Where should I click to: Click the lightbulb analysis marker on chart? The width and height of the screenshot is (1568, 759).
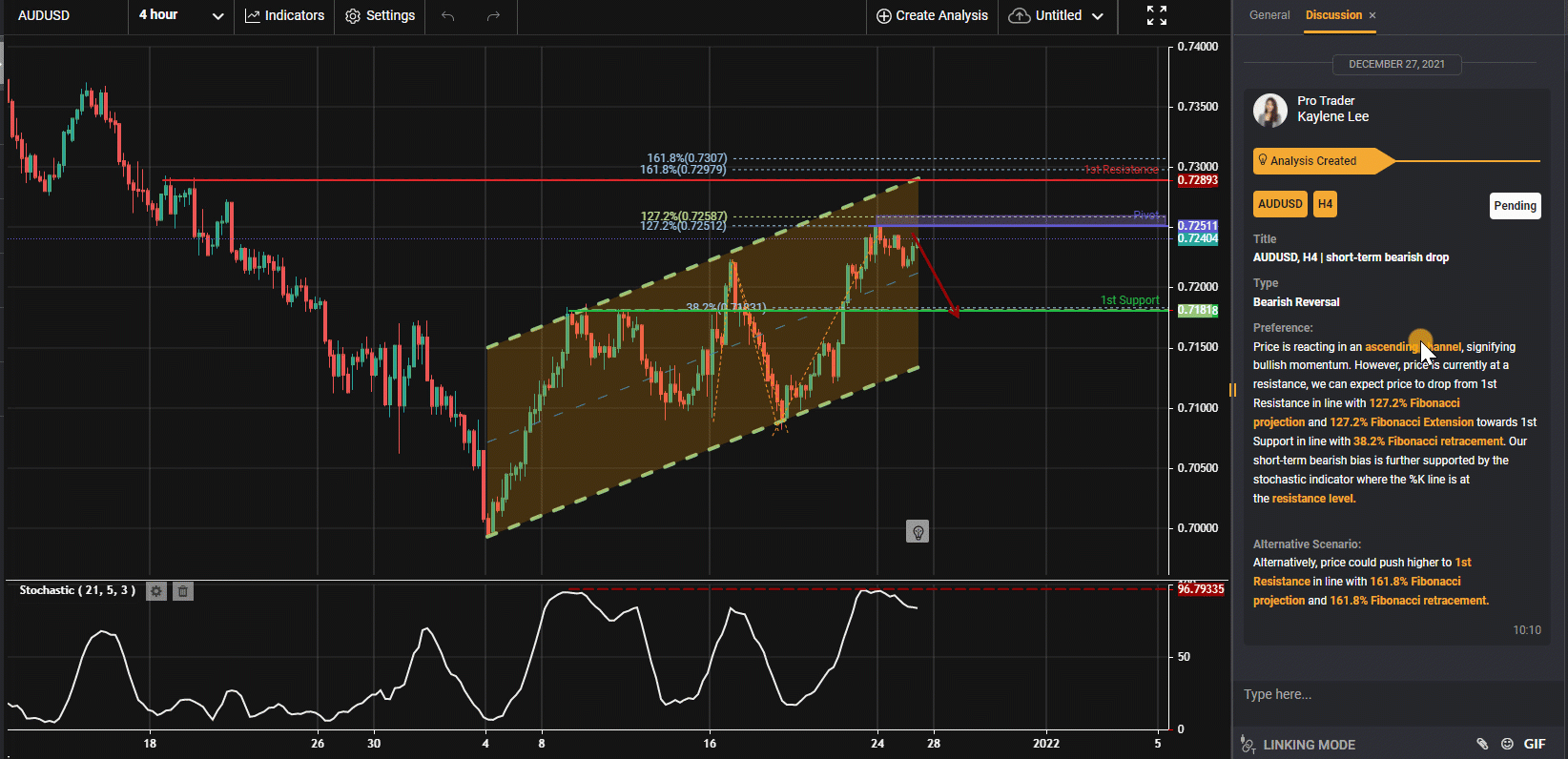pyautogui.click(x=918, y=532)
